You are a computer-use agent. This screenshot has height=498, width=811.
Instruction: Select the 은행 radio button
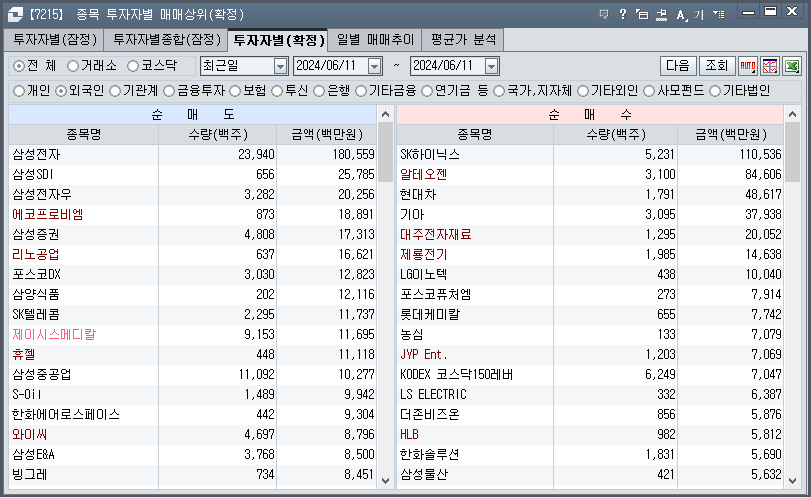(319, 91)
